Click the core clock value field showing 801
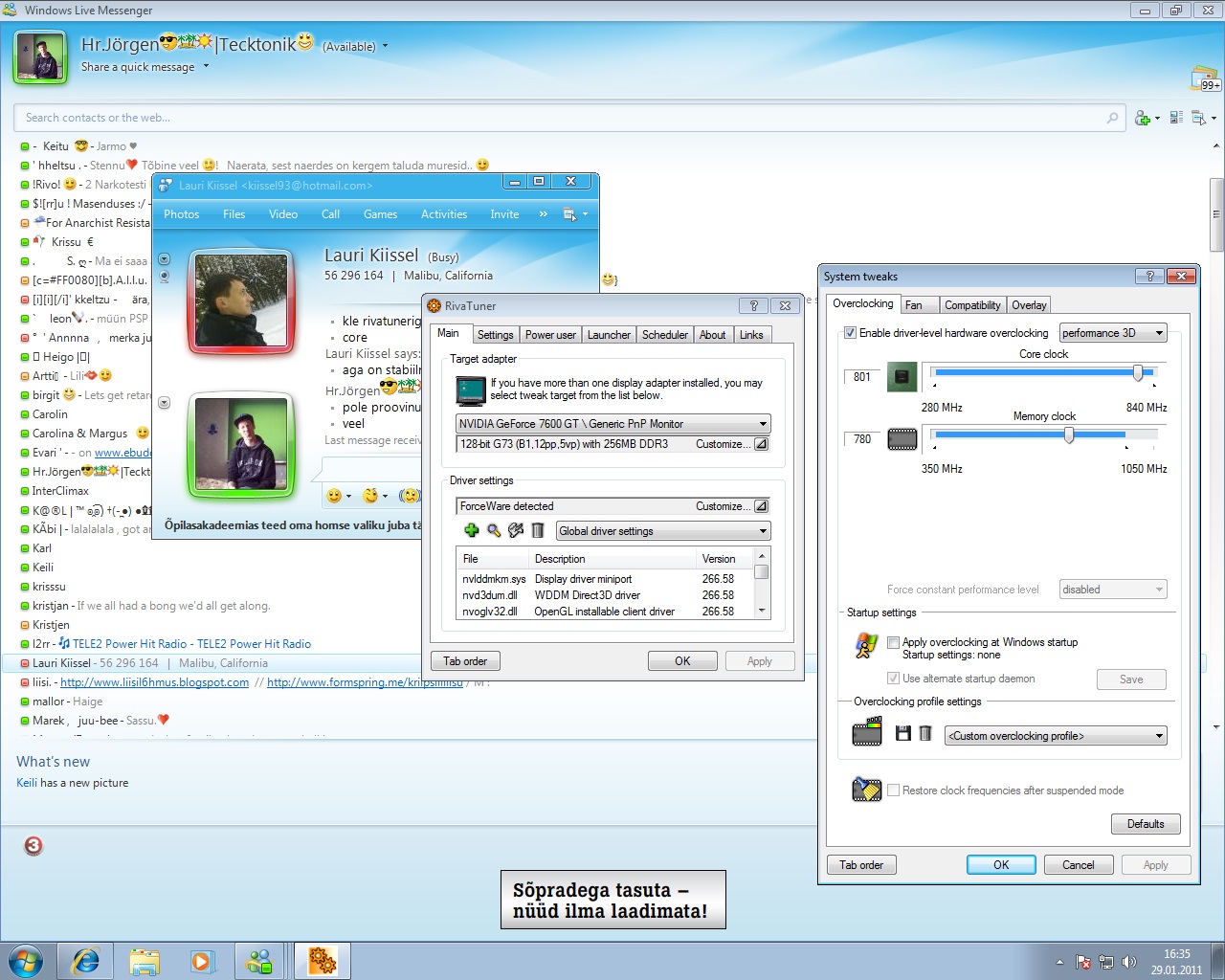Image resolution: width=1225 pixels, height=980 pixels. click(862, 377)
